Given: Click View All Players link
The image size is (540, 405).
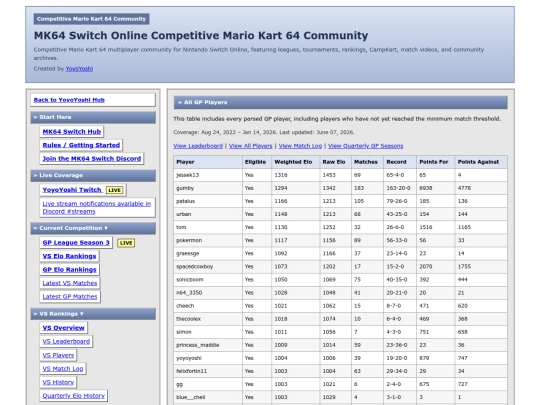Looking at the screenshot, I should point(251,146).
